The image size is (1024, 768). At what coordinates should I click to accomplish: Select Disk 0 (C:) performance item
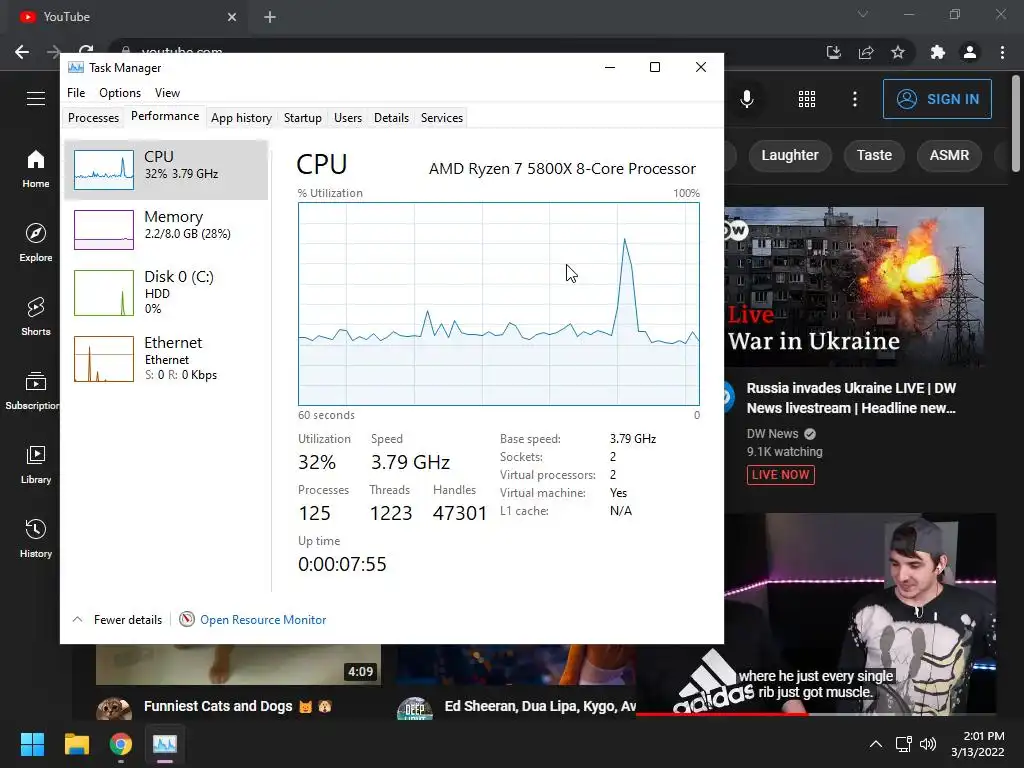[167, 292]
